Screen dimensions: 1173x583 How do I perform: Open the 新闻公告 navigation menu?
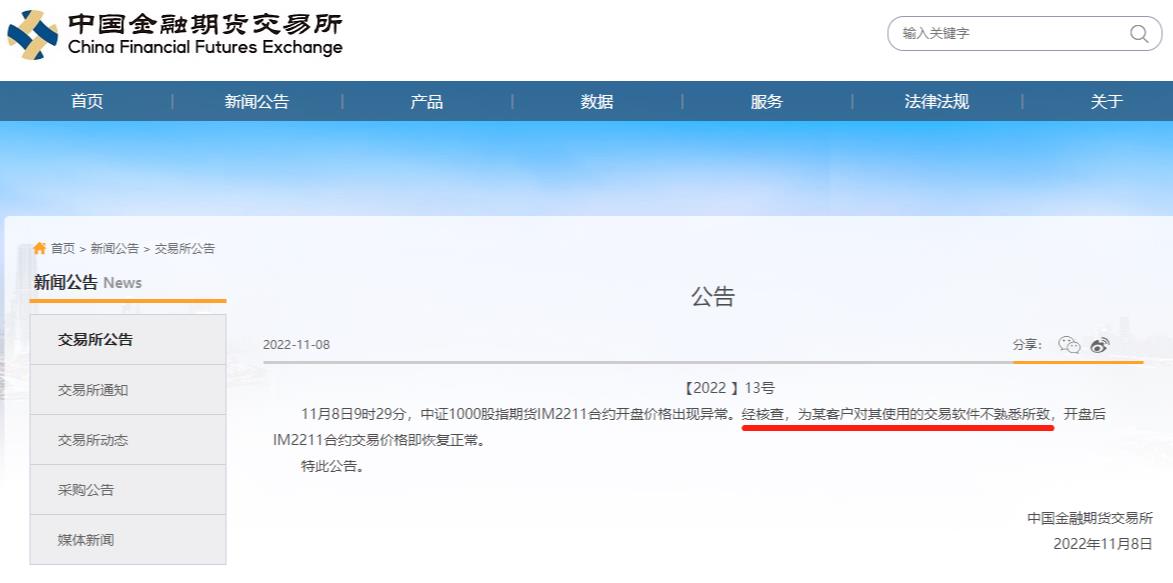(257, 101)
